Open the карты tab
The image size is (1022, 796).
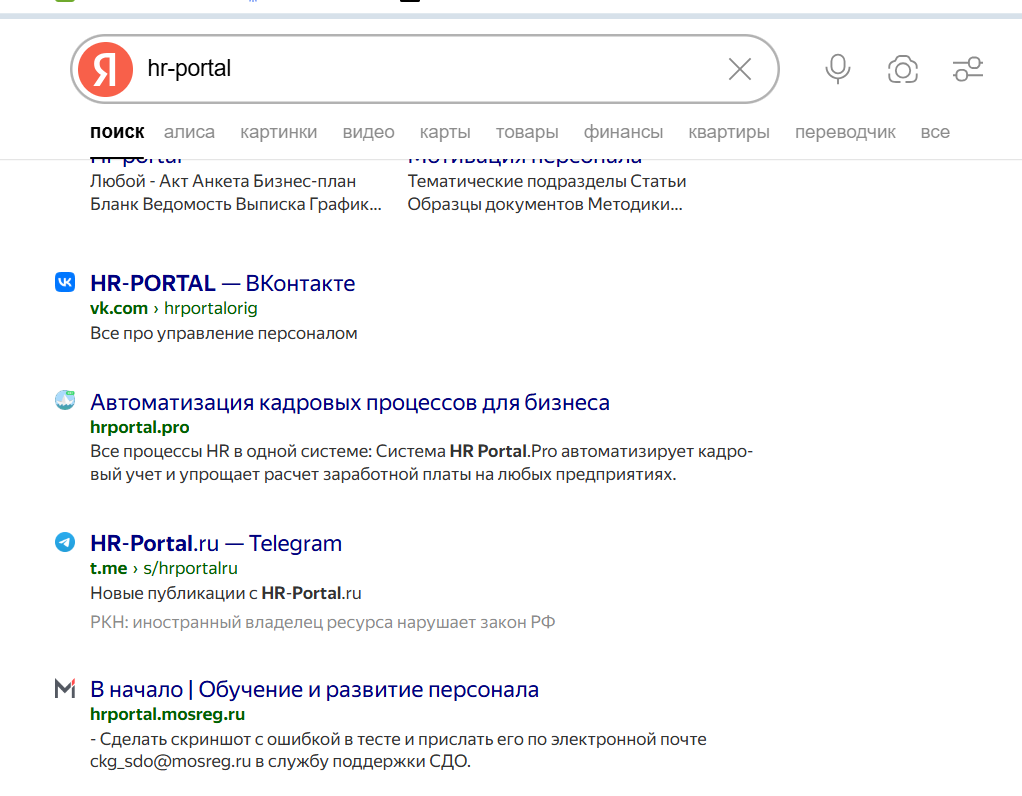(x=445, y=132)
